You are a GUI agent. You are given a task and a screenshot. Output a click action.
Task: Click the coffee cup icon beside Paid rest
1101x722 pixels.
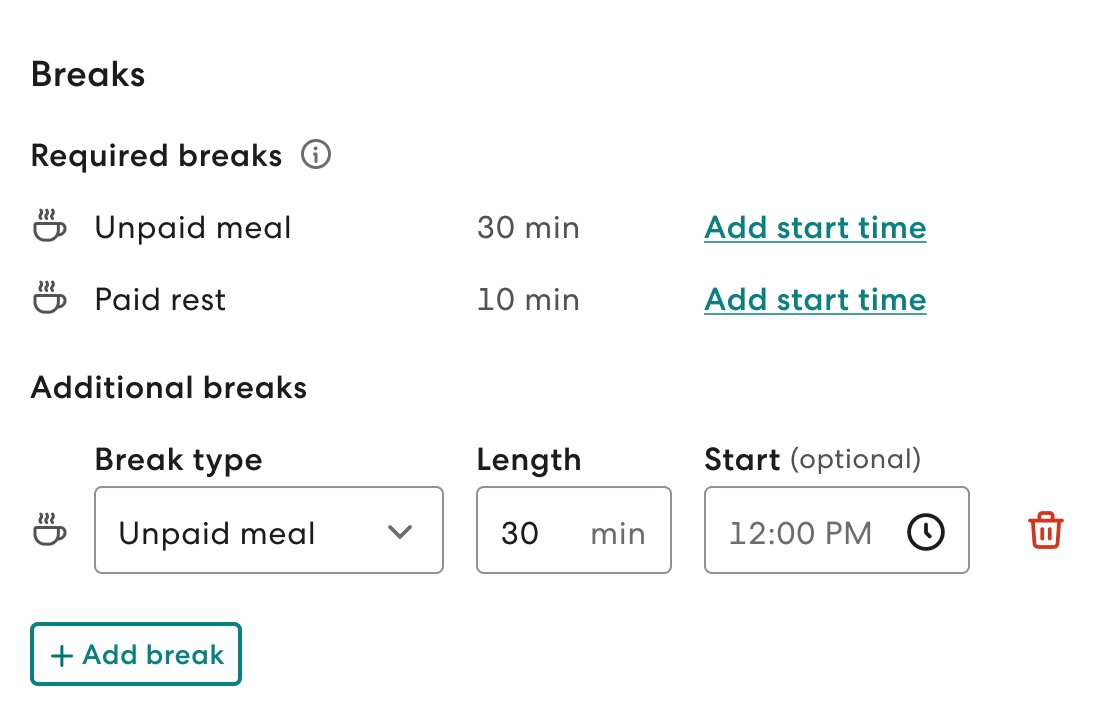coord(49,300)
